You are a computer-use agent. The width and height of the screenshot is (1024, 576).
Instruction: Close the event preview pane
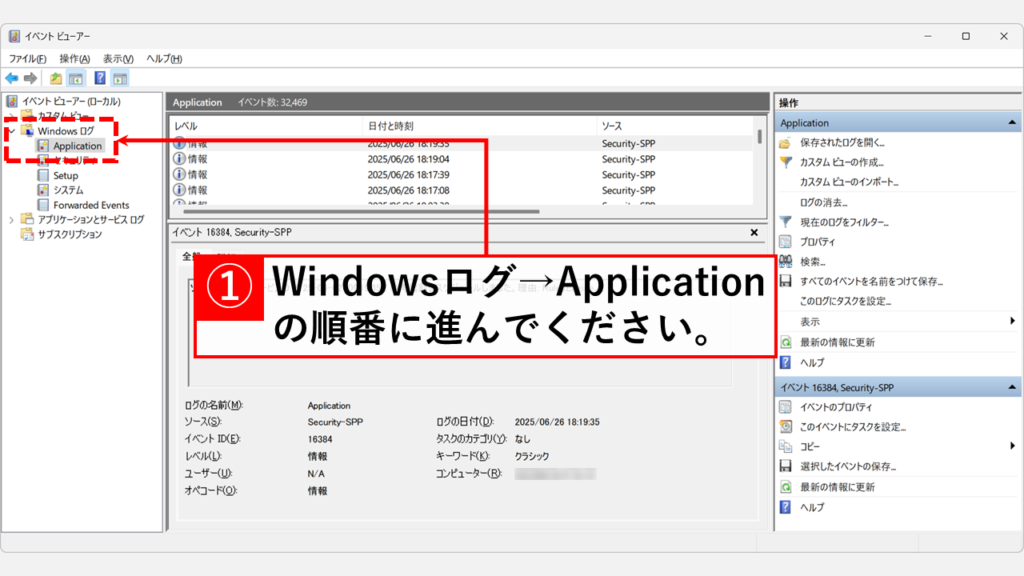tap(755, 232)
